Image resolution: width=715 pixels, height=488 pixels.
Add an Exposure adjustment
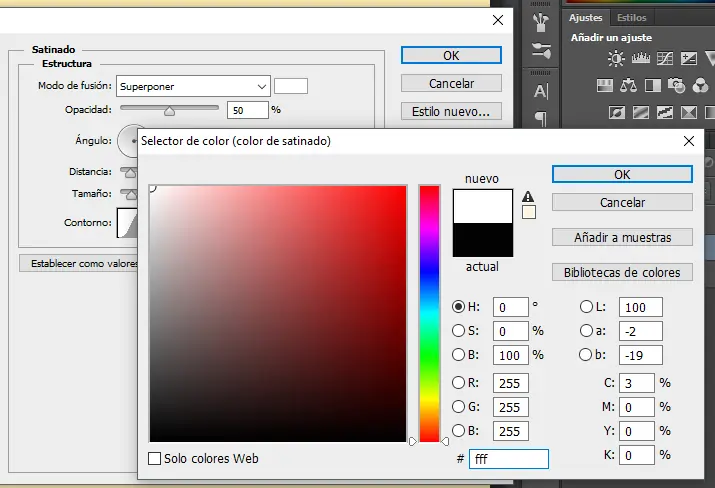pyautogui.click(x=689, y=59)
